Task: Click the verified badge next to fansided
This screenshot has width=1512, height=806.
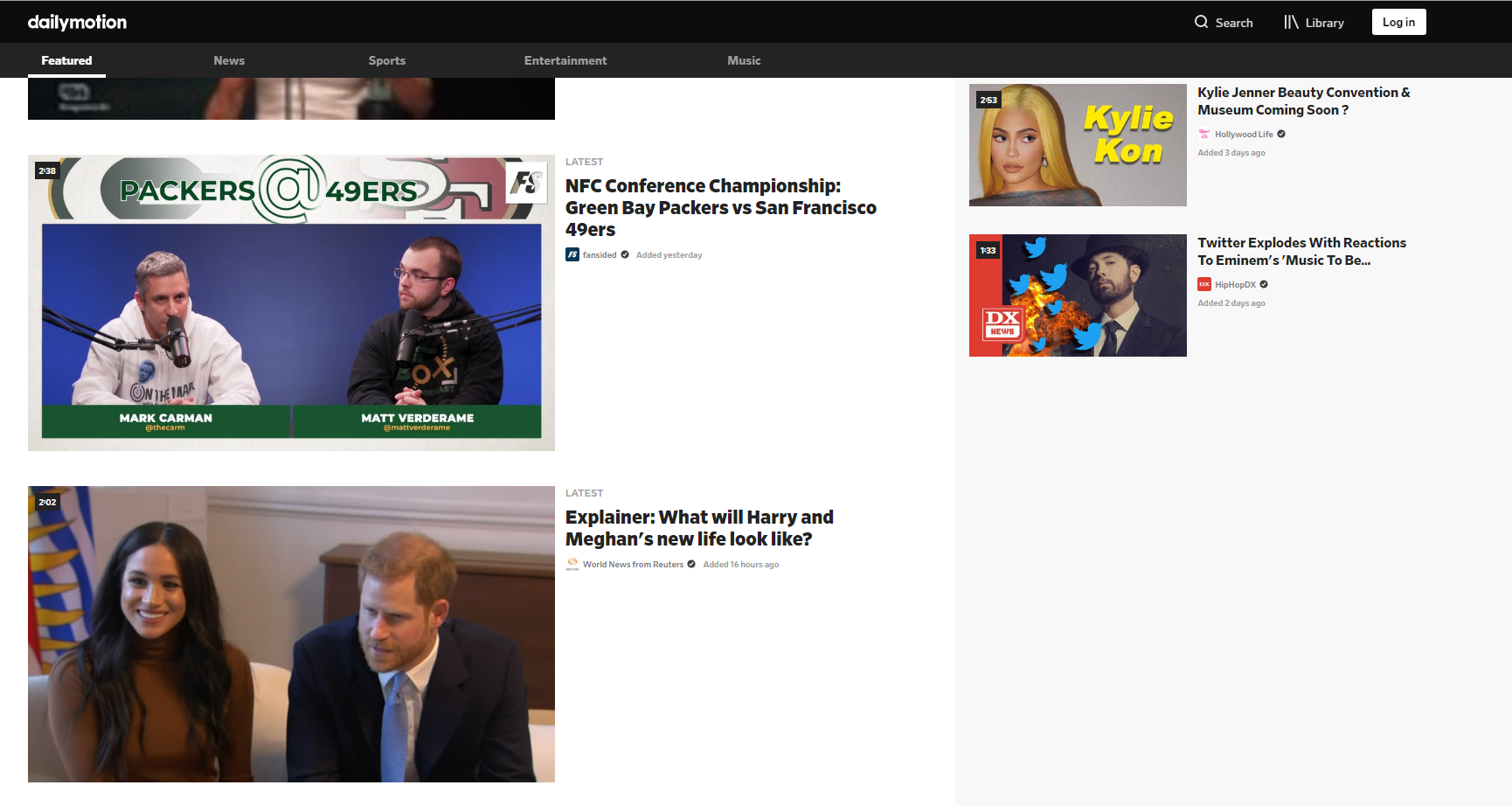Action: 624,254
